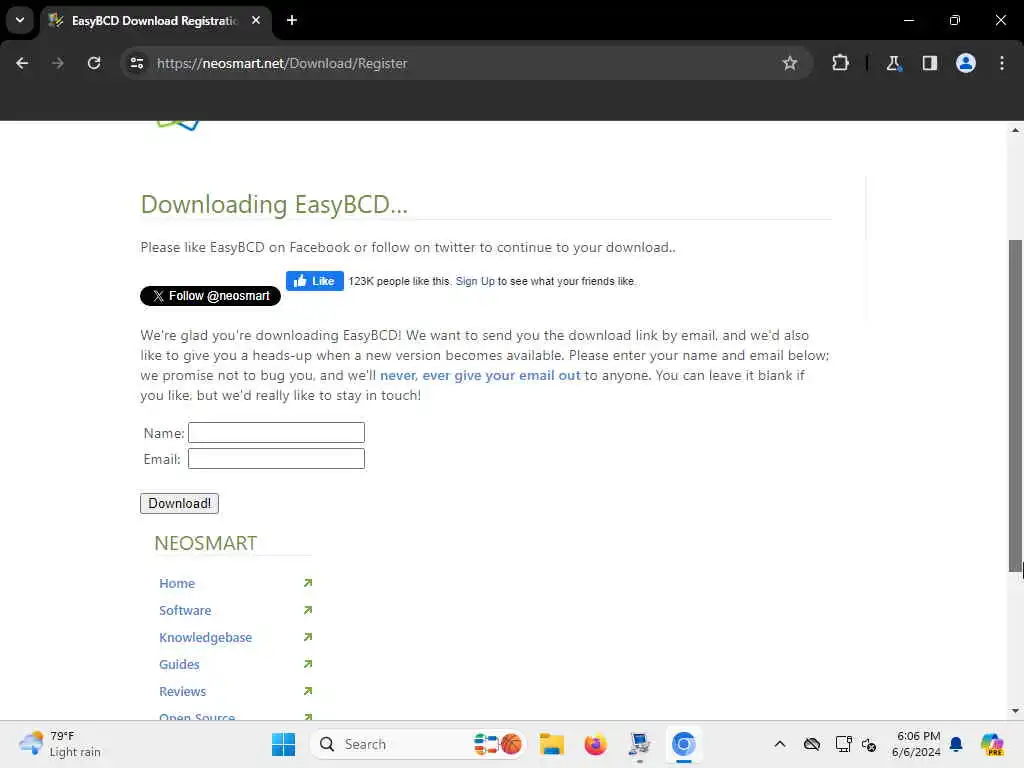
Task: Click the arrow icon beside Reviews
Action: pos(308,691)
